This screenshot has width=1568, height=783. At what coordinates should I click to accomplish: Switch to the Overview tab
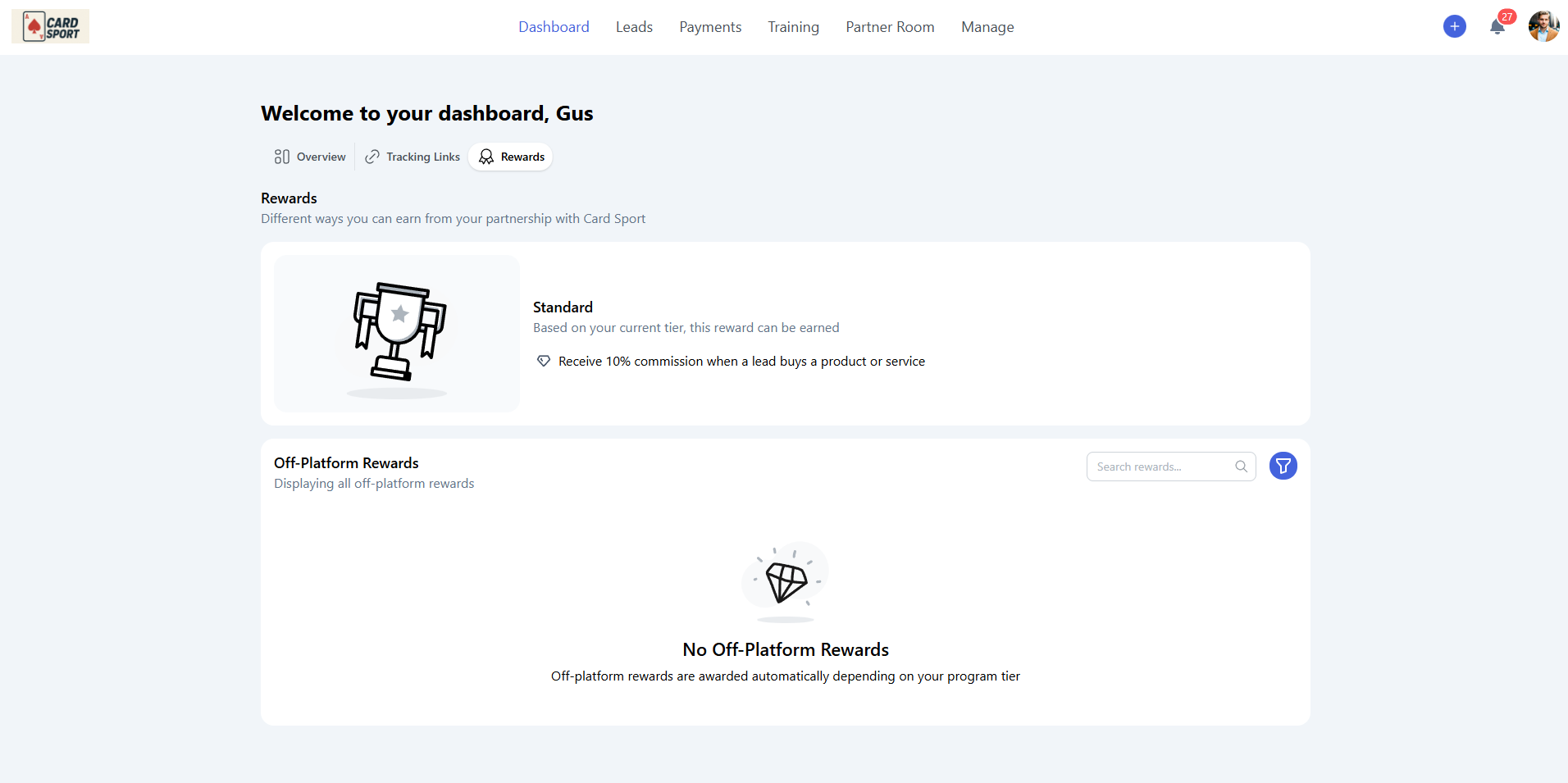click(310, 157)
